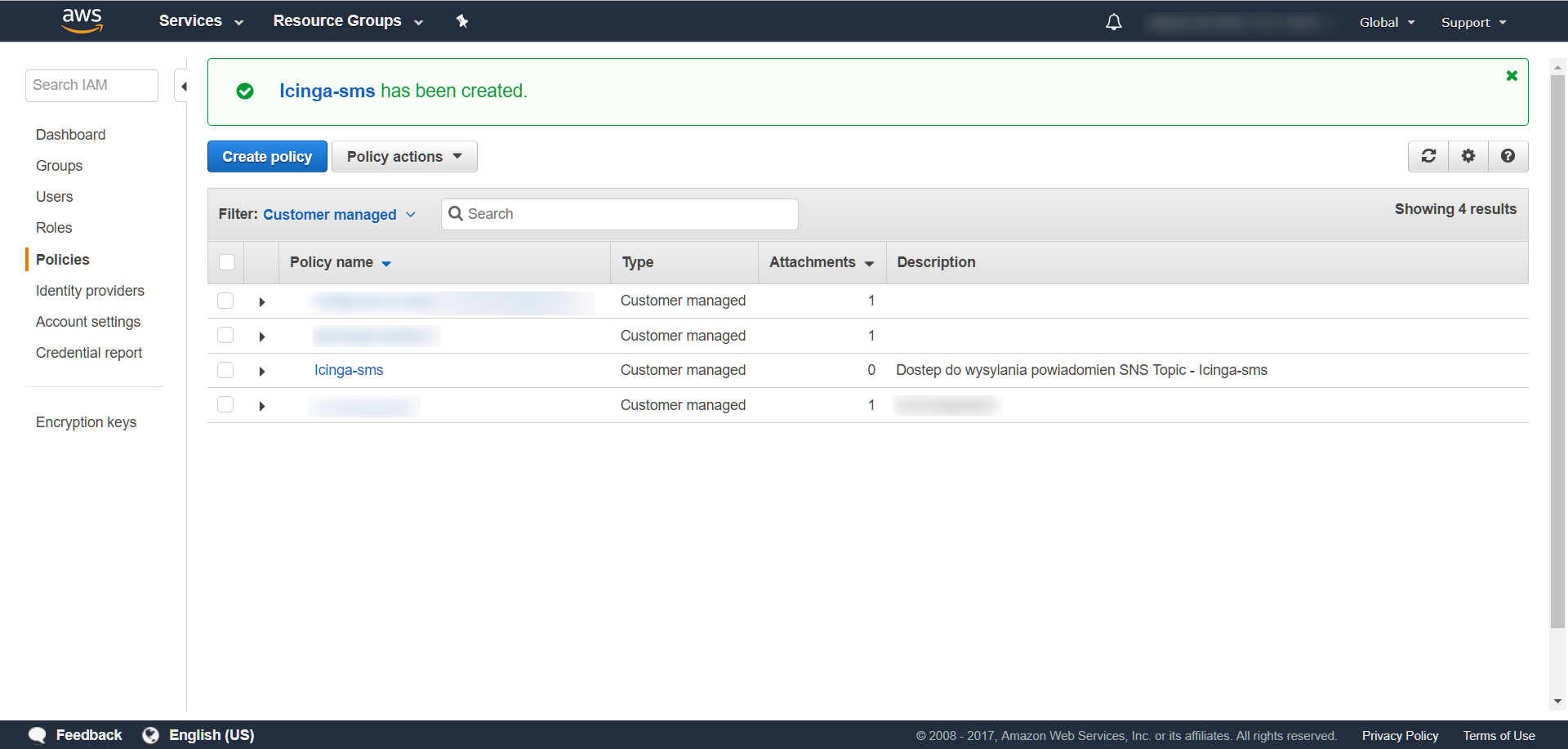Click Icinga-sms row 'Customer managed' cell
Image resolution: width=1568 pixels, height=749 pixels.
point(683,370)
